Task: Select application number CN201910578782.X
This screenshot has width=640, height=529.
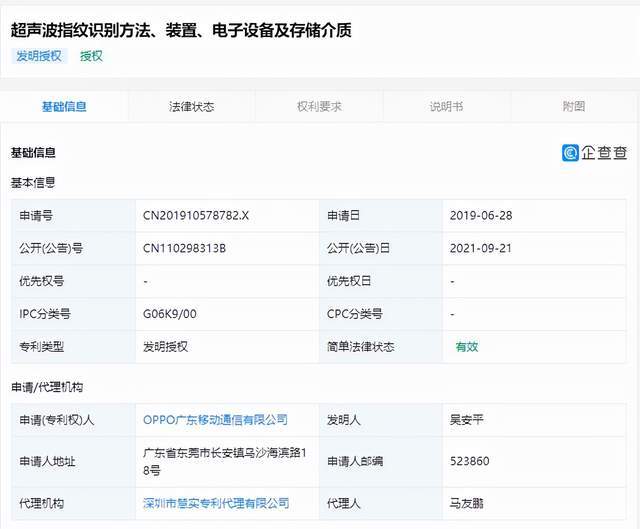Action: point(196,216)
